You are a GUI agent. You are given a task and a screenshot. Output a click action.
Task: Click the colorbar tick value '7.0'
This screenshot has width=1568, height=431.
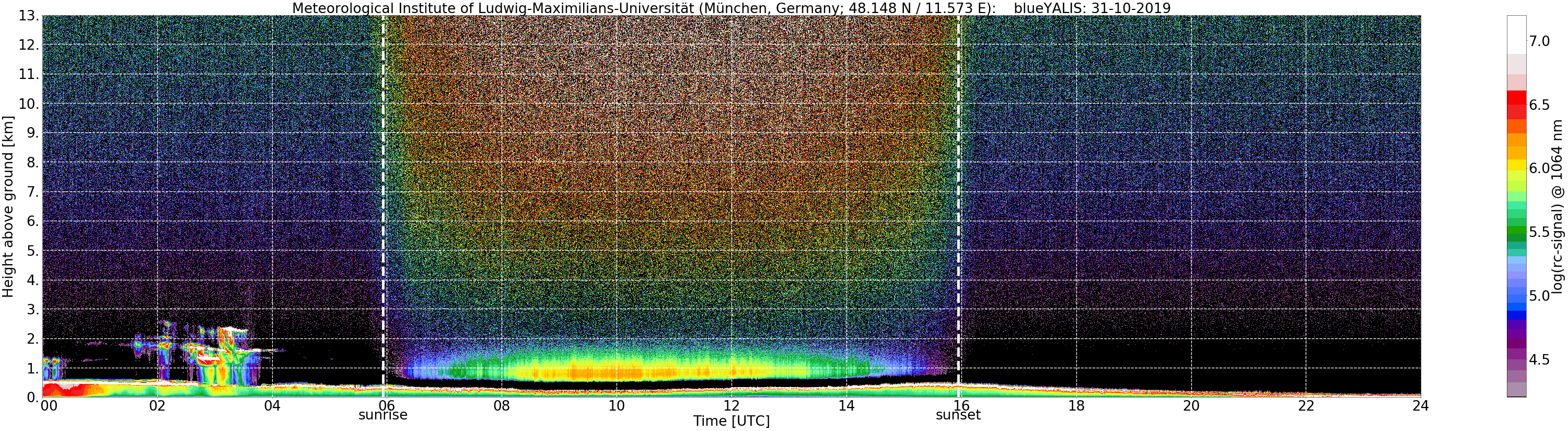point(1539,41)
